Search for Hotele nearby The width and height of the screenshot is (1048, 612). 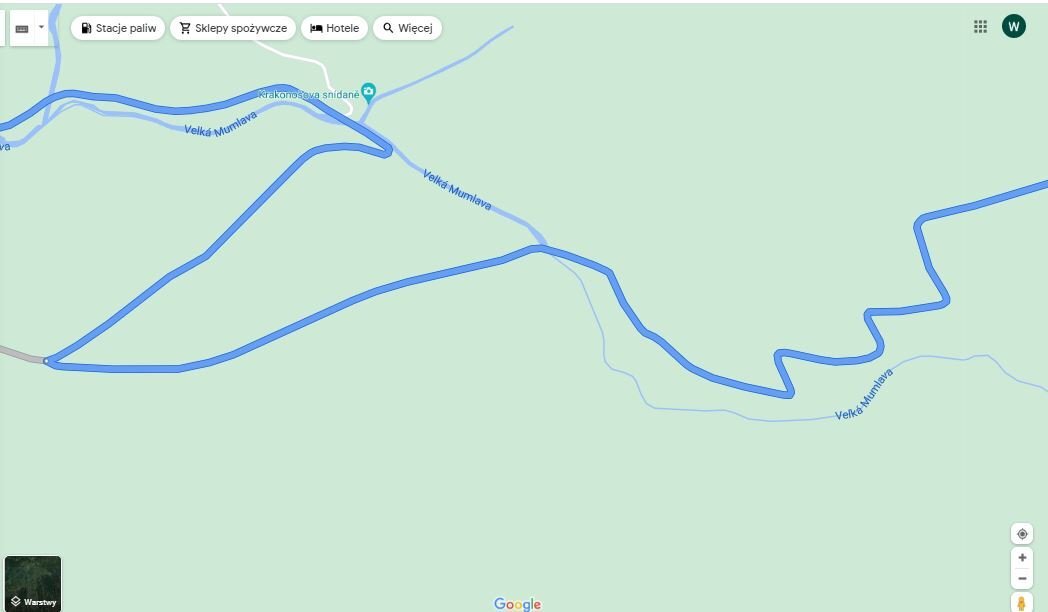[x=334, y=28]
